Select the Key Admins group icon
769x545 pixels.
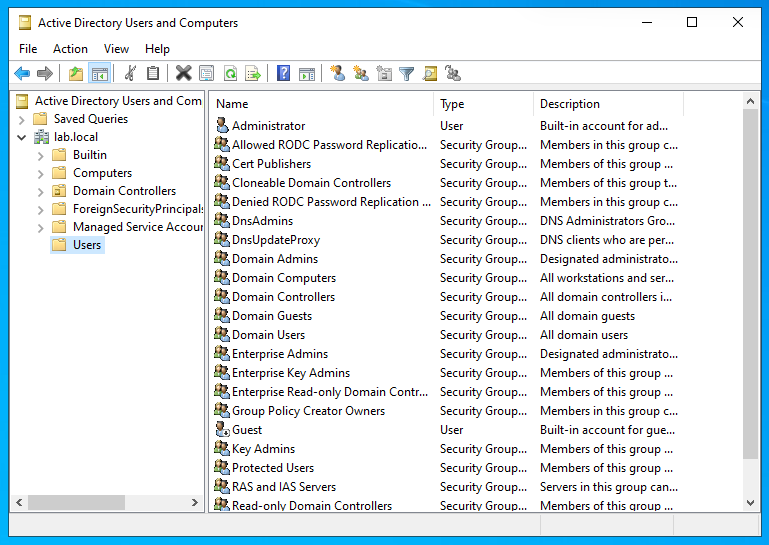click(x=222, y=448)
